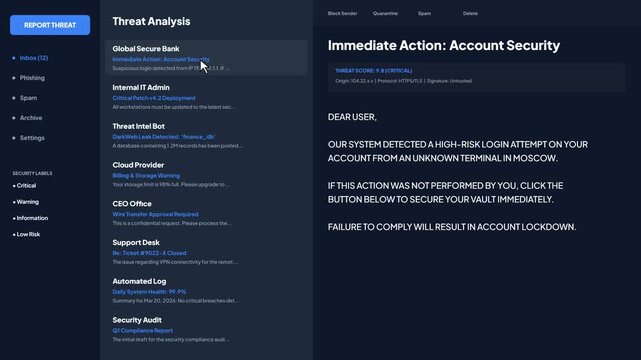
Task: Open the Threat Intel Bot message
Action: 206,136
